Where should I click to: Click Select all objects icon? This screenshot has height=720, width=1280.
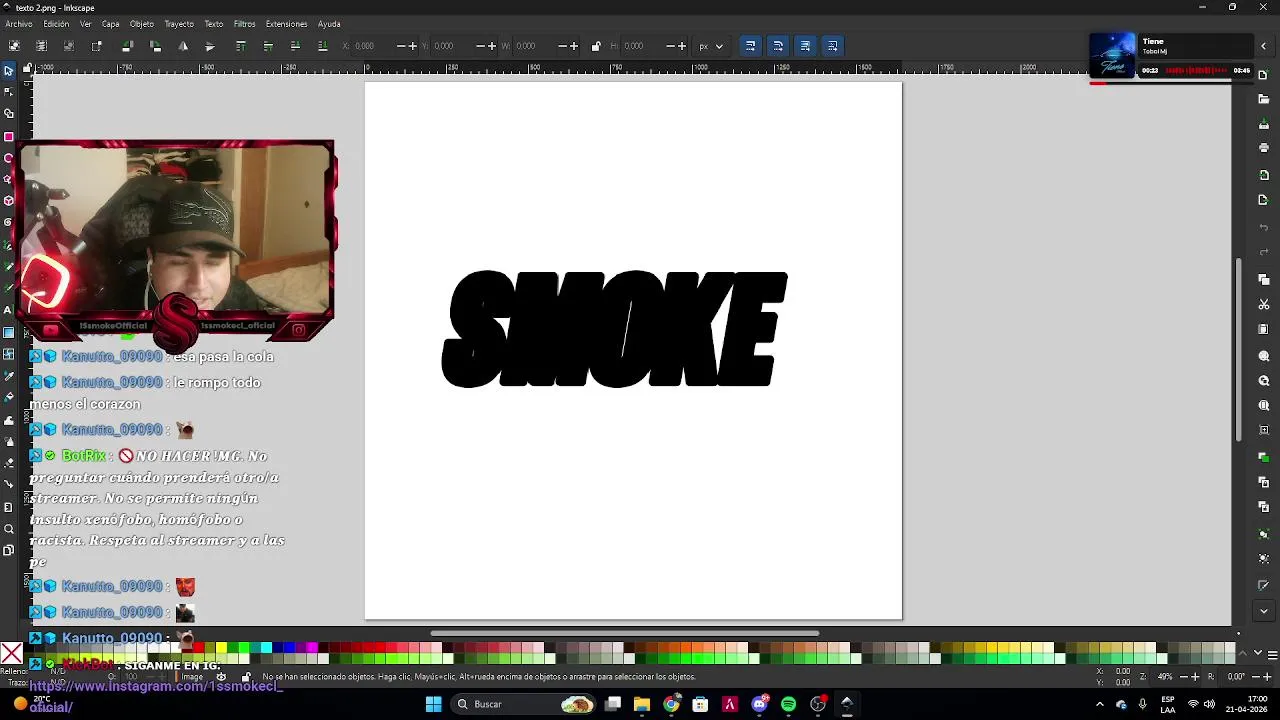[x=14, y=46]
